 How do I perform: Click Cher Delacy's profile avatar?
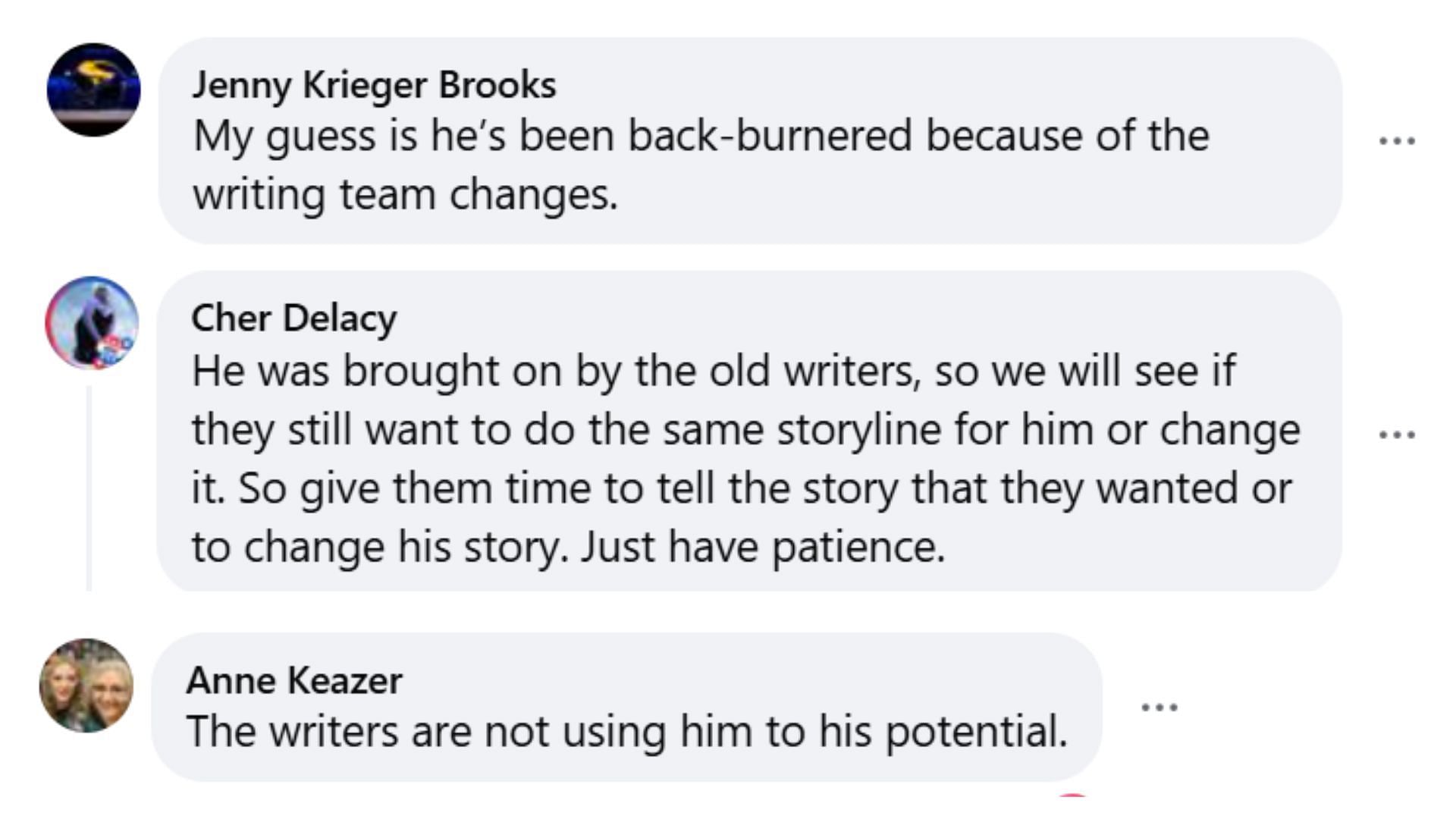93,323
